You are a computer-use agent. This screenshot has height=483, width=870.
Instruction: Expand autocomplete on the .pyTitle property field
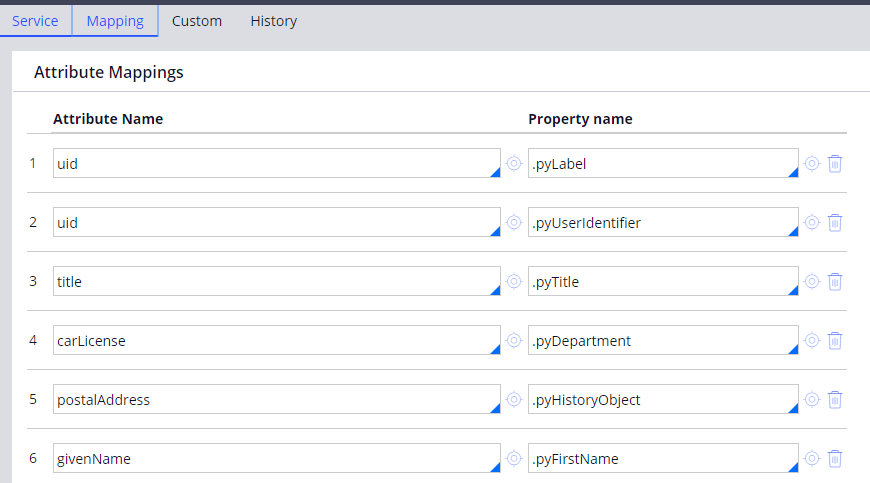(793, 291)
